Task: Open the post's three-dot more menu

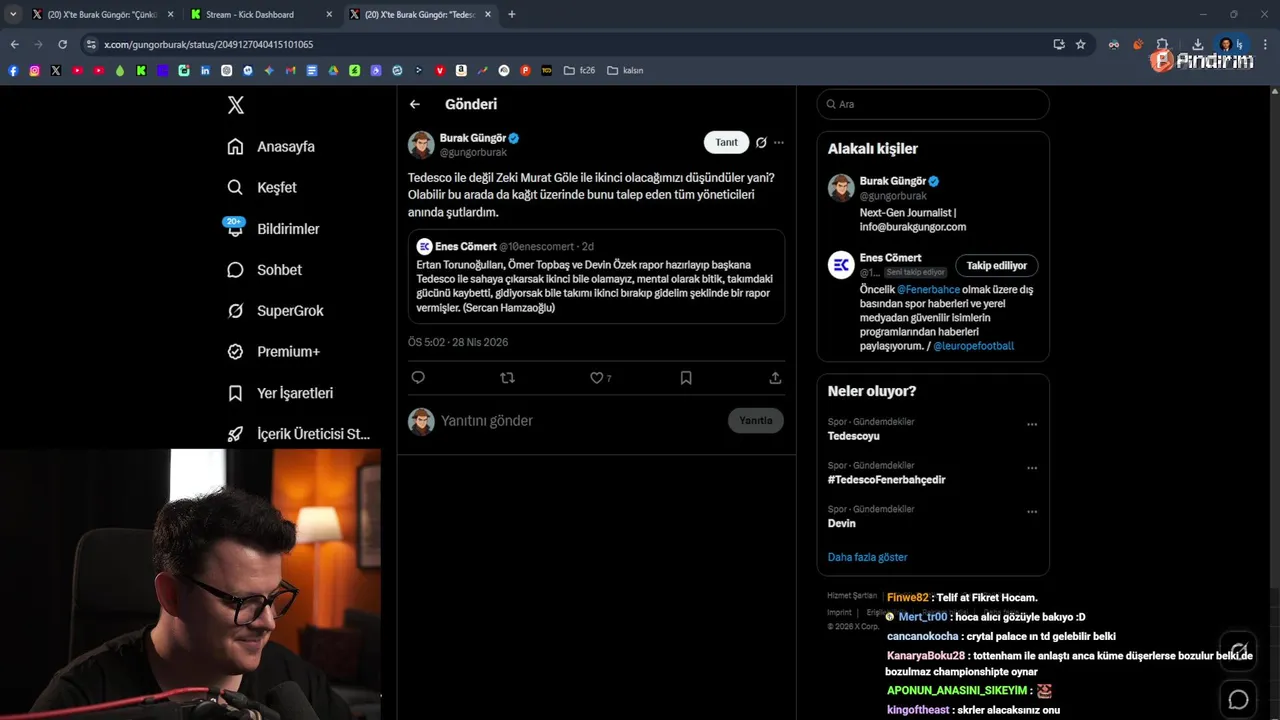Action: coord(779,142)
